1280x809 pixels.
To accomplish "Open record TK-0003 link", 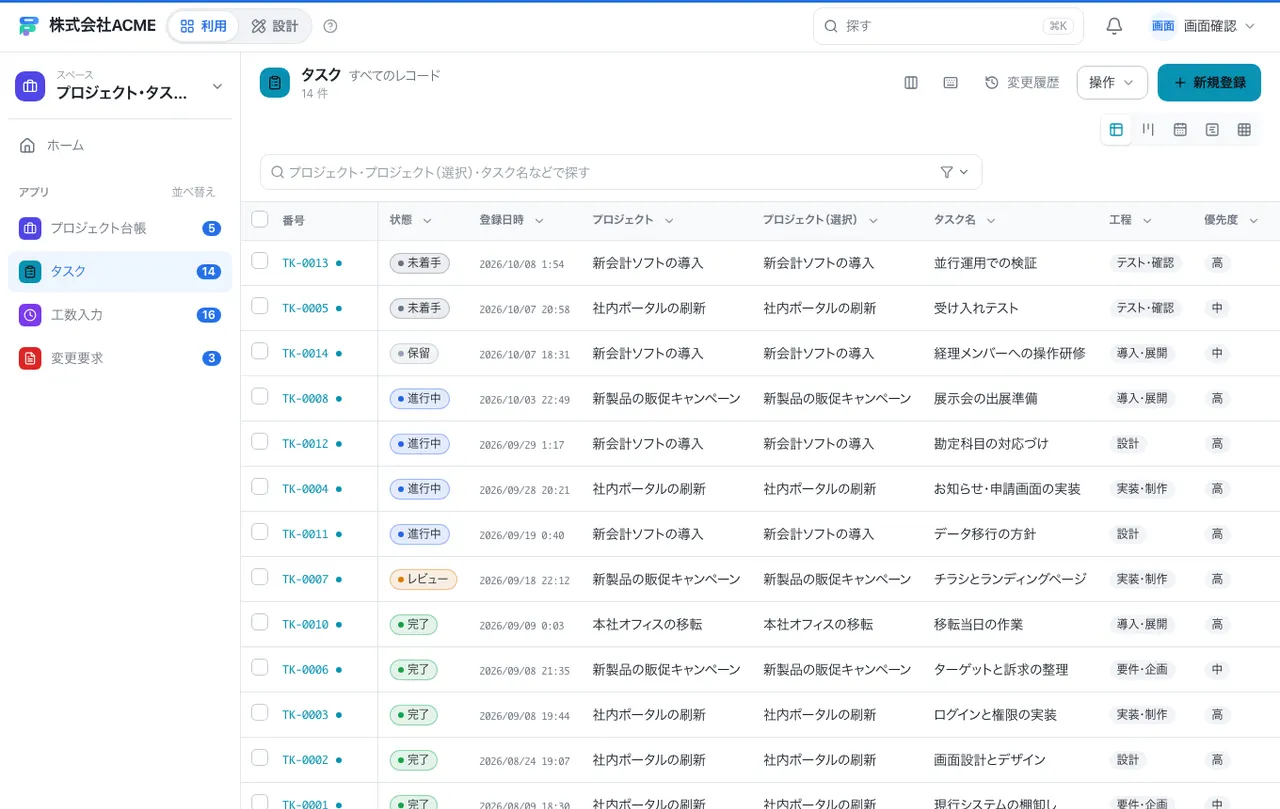I will (305, 714).
